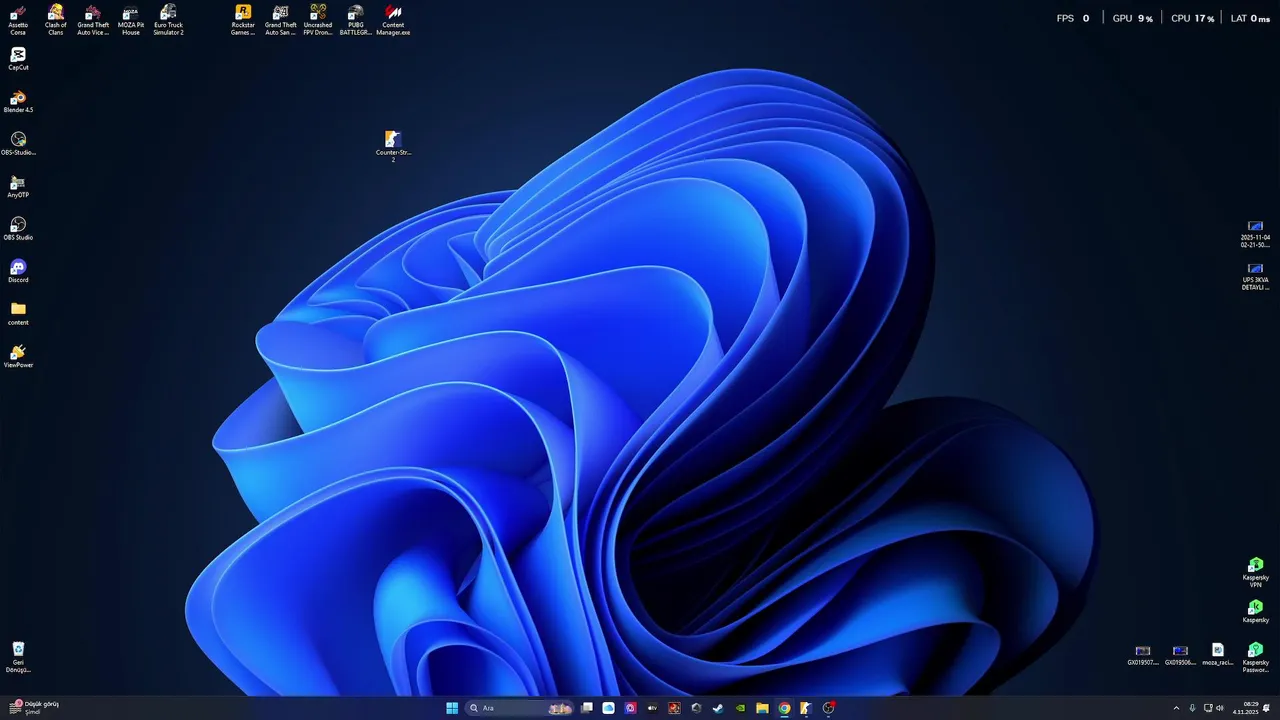Select the content folder on desktop

coord(18,314)
